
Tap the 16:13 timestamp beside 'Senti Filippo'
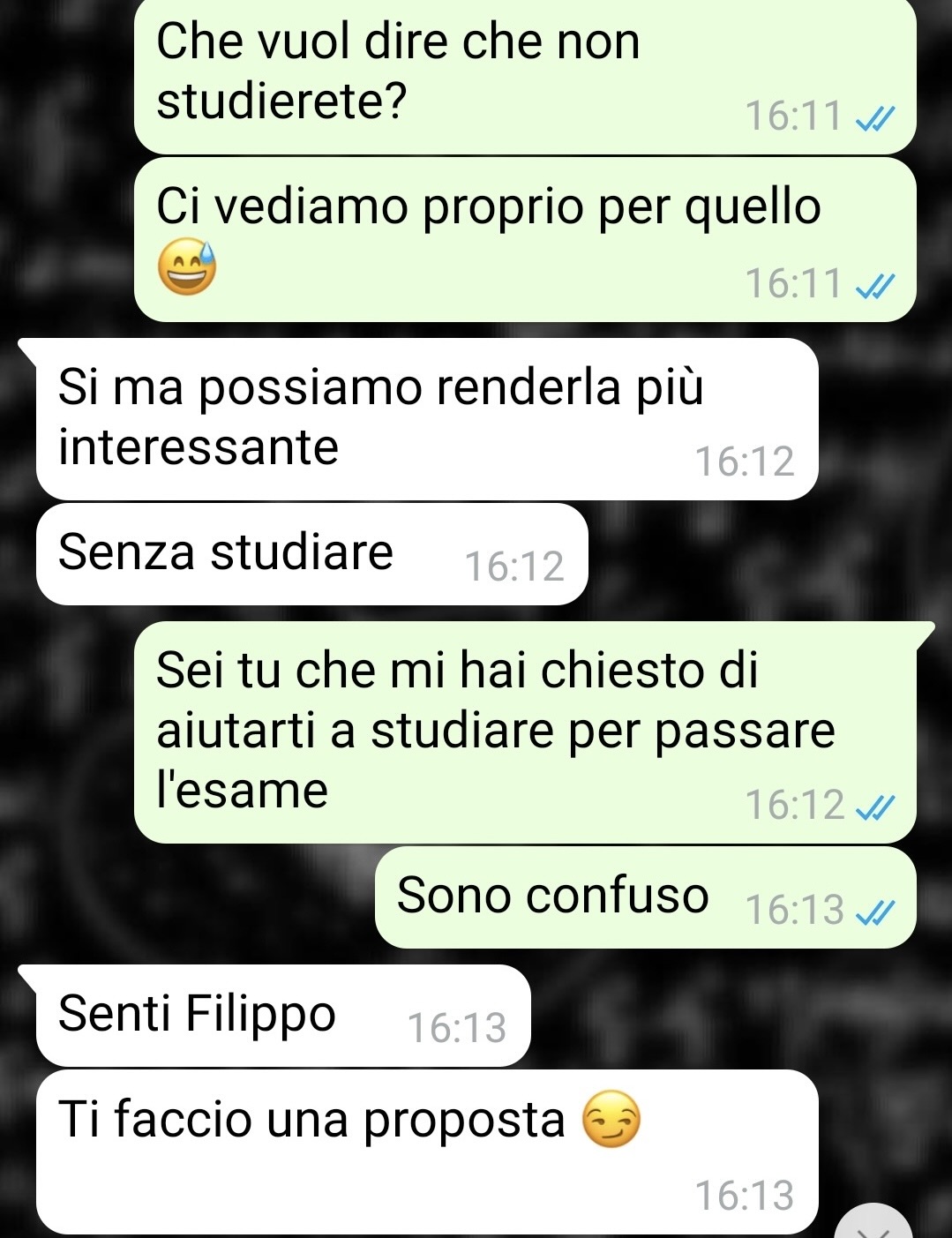coord(457,1028)
